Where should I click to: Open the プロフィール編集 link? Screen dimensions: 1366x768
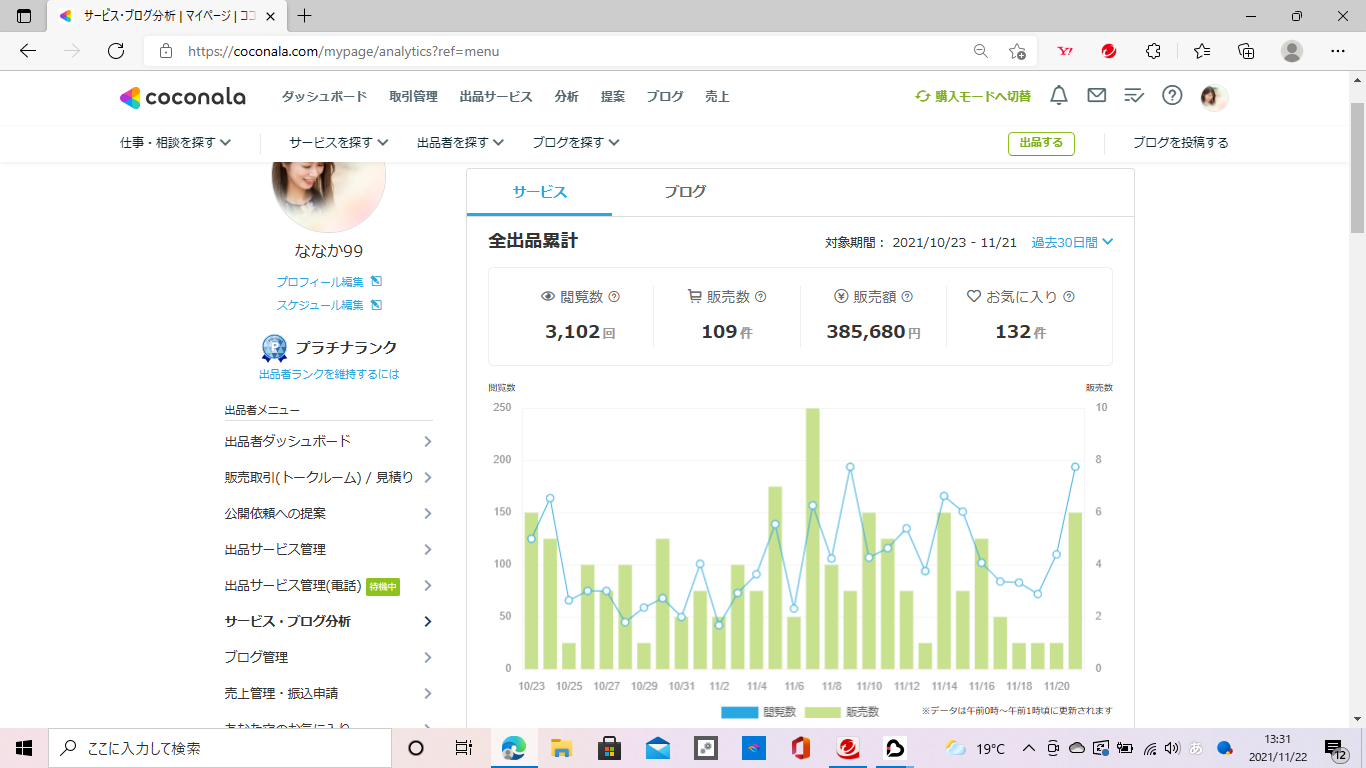(329, 282)
